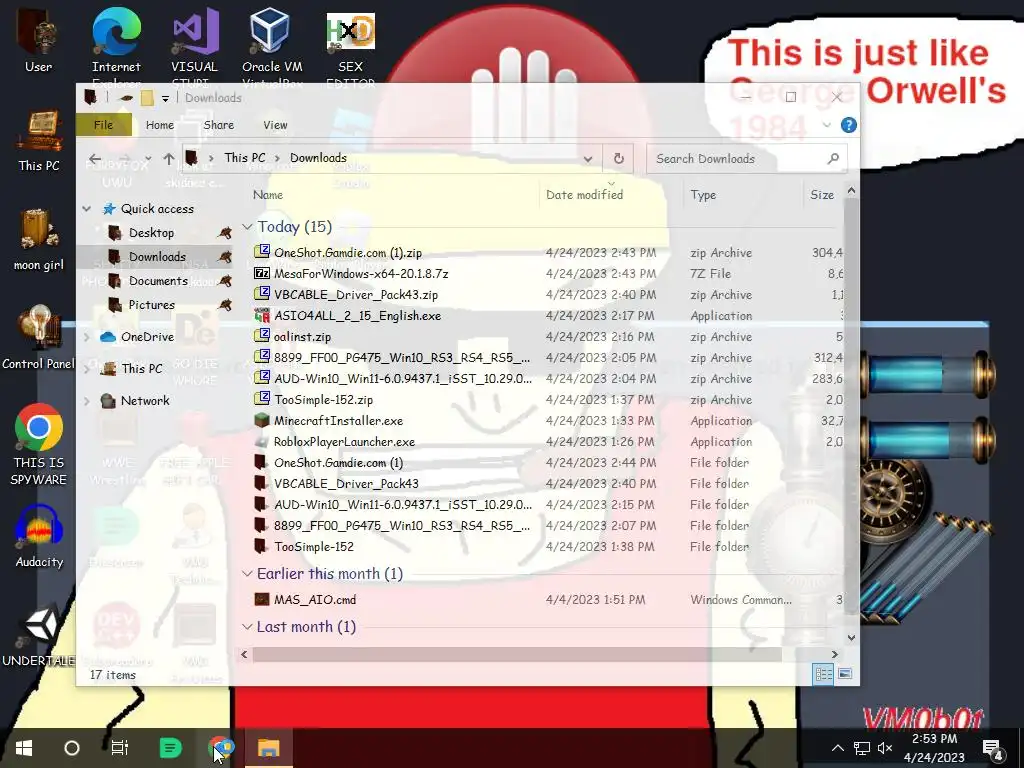This screenshot has height=768, width=1024.
Task: Select the MAS_AIO.cmd file
Action: [315, 600]
